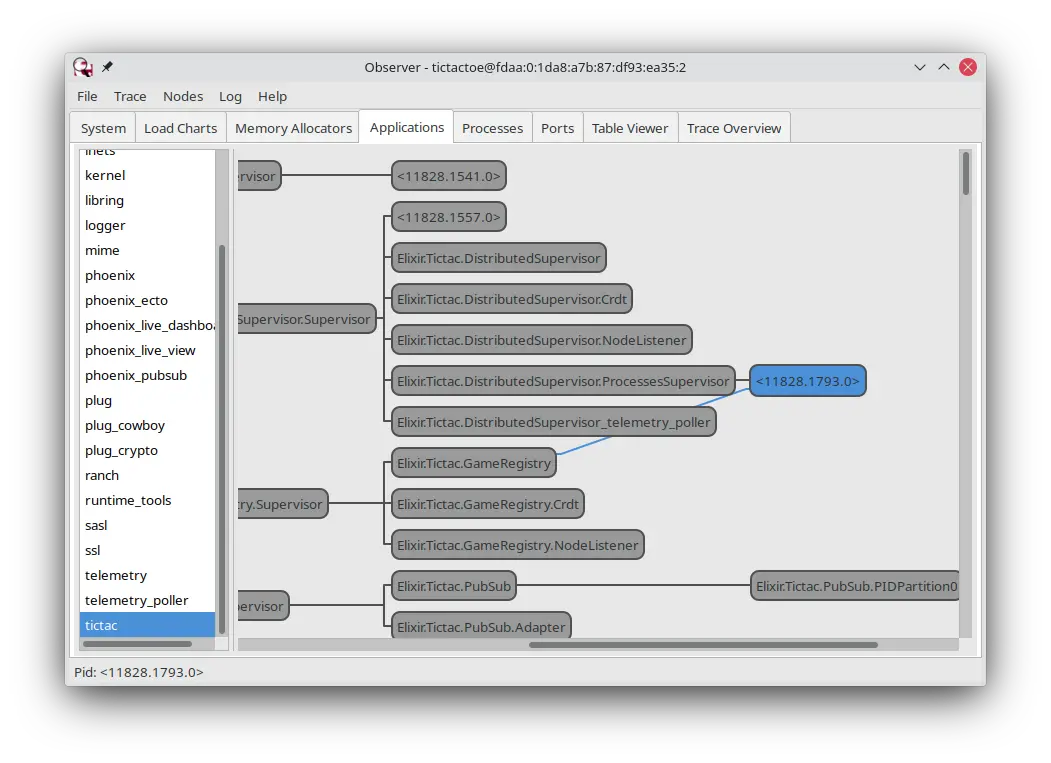Minimize the Observer window
Screen dimensions: 1051x763
(920, 67)
